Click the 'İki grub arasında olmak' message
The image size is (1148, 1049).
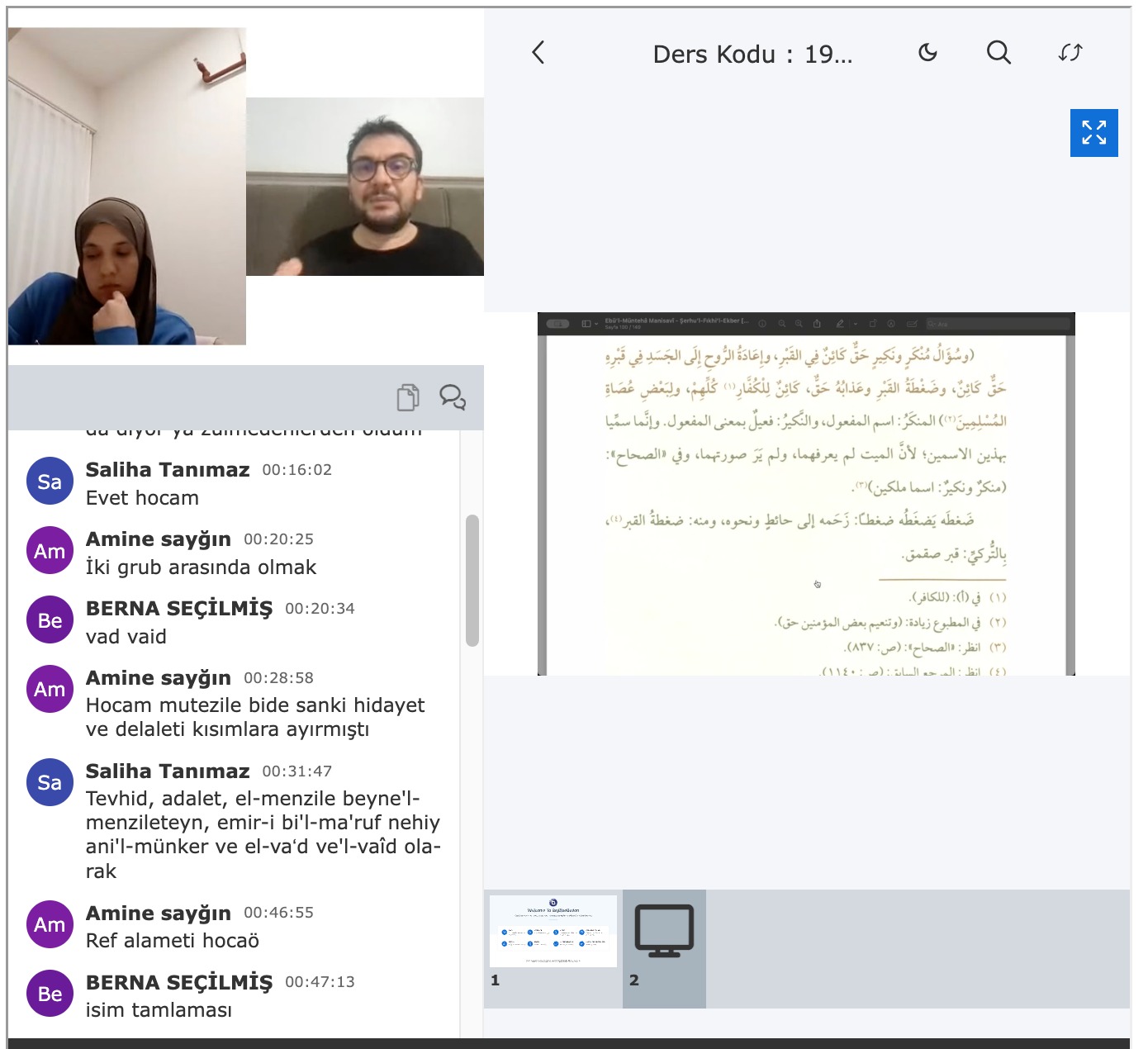pyautogui.click(x=201, y=567)
